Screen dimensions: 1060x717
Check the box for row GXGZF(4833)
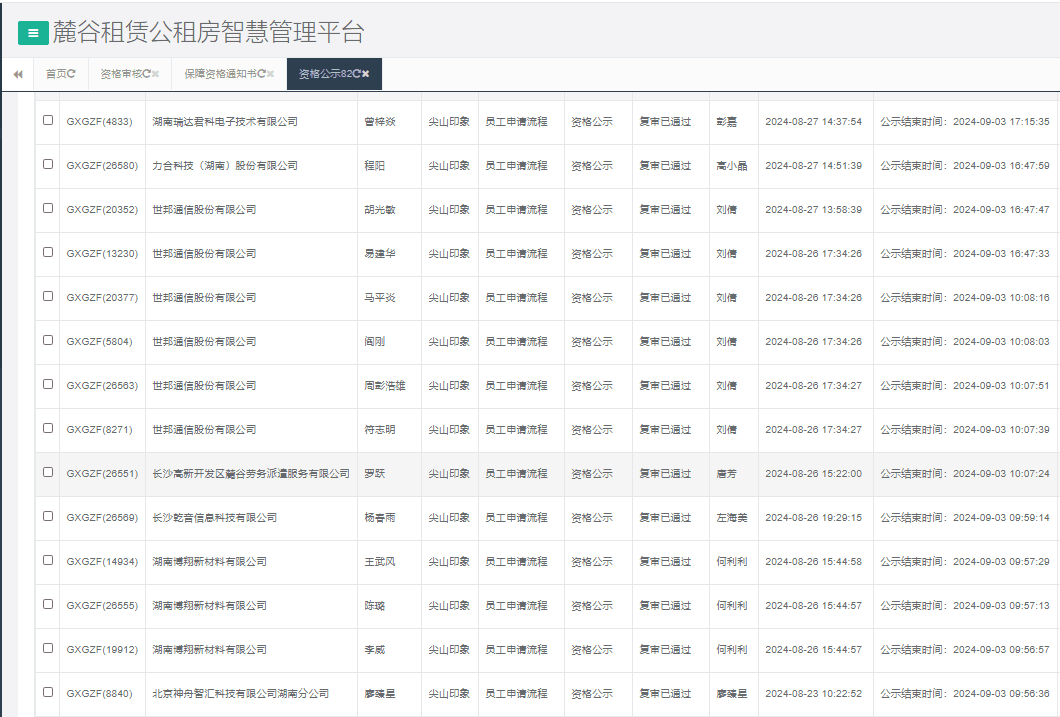(x=48, y=120)
